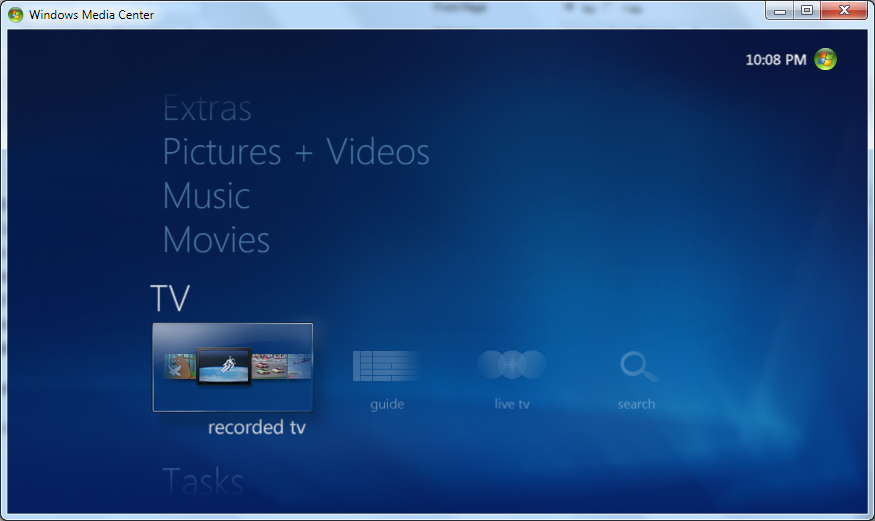875x521 pixels.
Task: Click the 'guide' label
Action: [x=387, y=404]
